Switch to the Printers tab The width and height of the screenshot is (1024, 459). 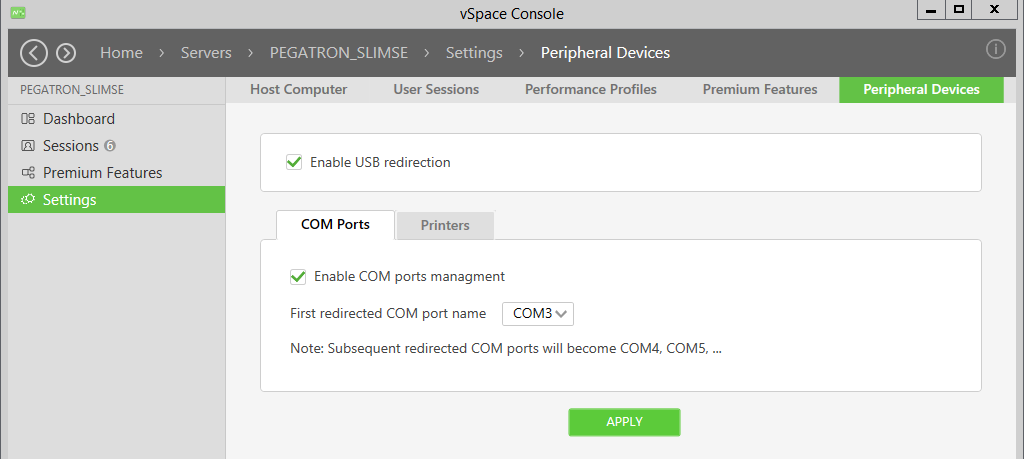445,226
